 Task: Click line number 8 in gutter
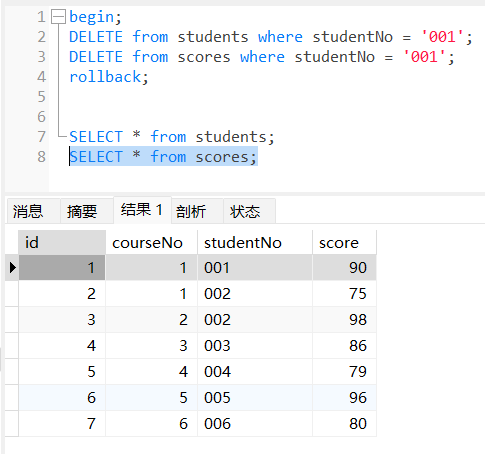tap(41, 157)
